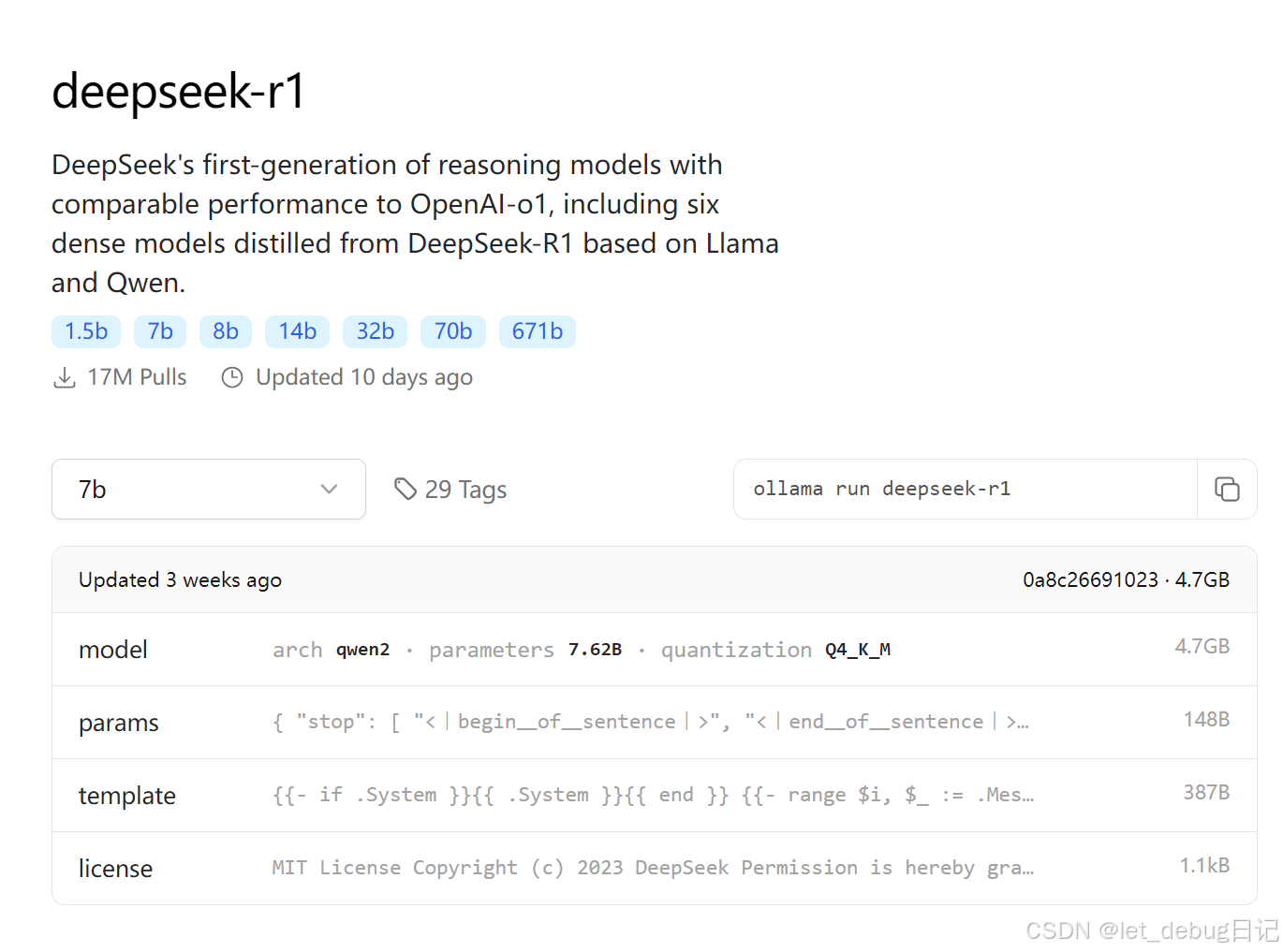The image size is (1283, 952).
Task: Click the 32b variant badge
Action: click(375, 331)
